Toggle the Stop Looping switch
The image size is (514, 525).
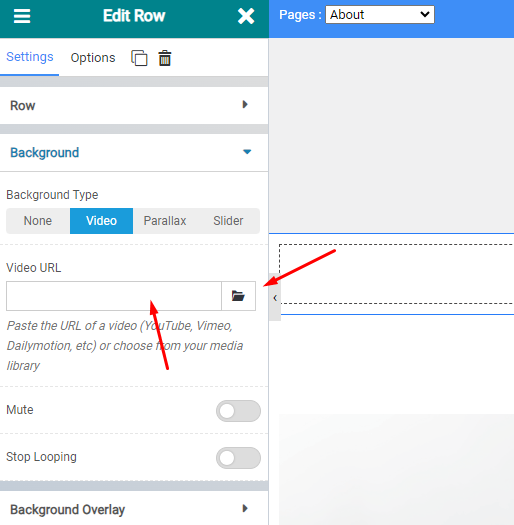238,458
